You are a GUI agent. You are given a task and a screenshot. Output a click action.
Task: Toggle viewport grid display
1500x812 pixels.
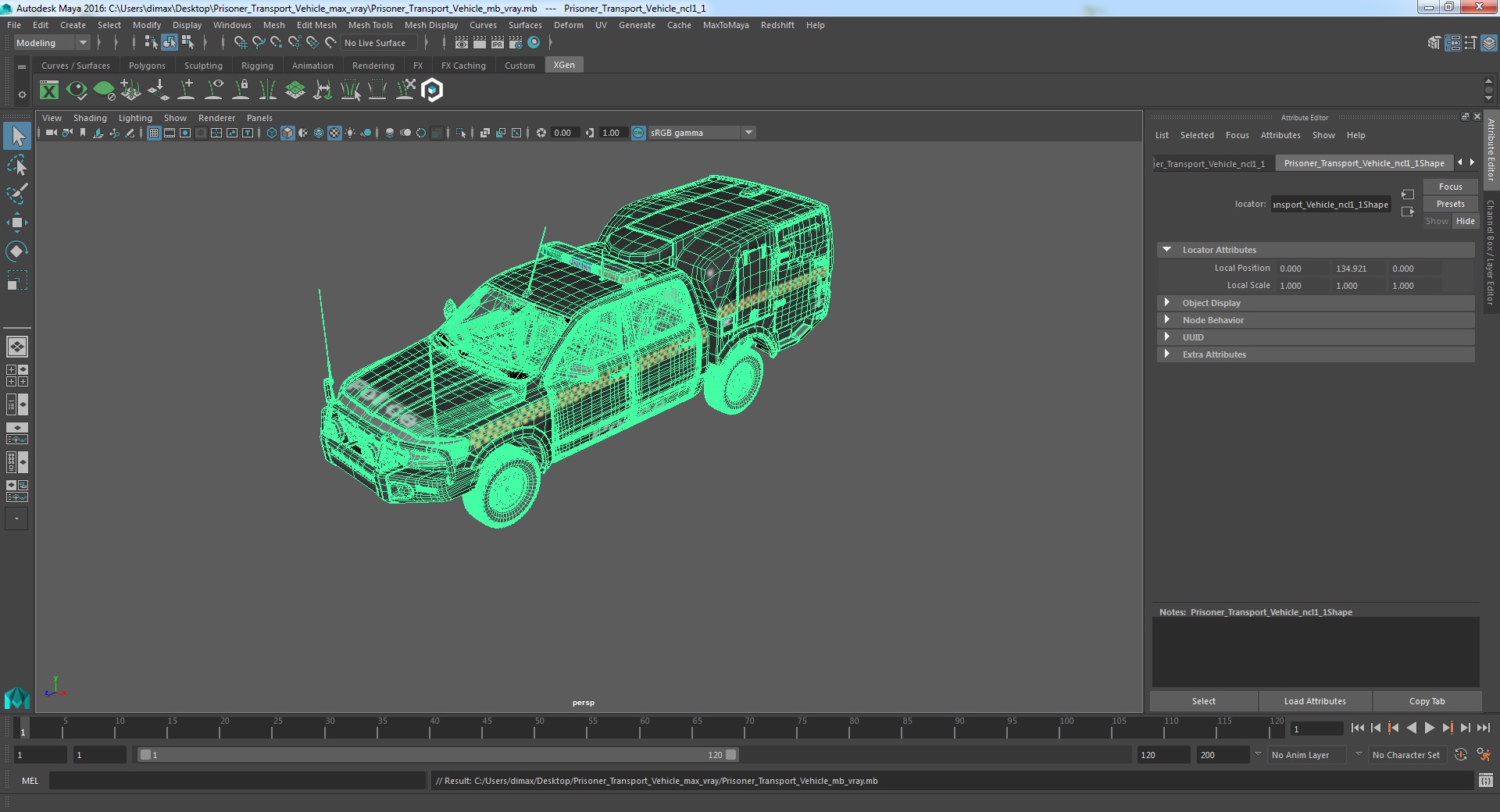pyautogui.click(x=154, y=133)
